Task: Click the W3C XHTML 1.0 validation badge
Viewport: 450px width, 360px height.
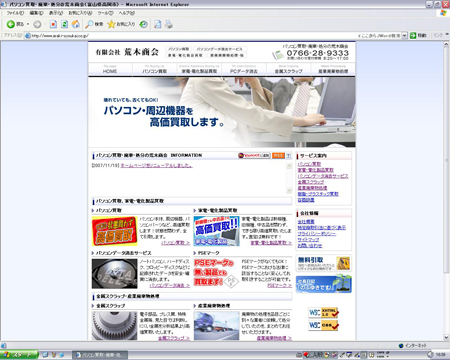Action: [323, 313]
